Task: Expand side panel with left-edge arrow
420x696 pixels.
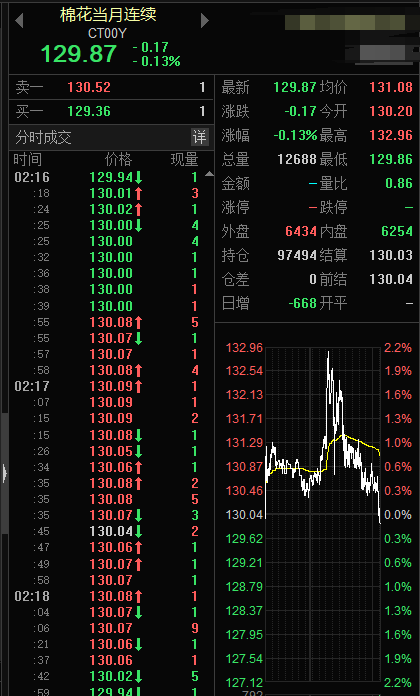Action: [x=4, y=473]
